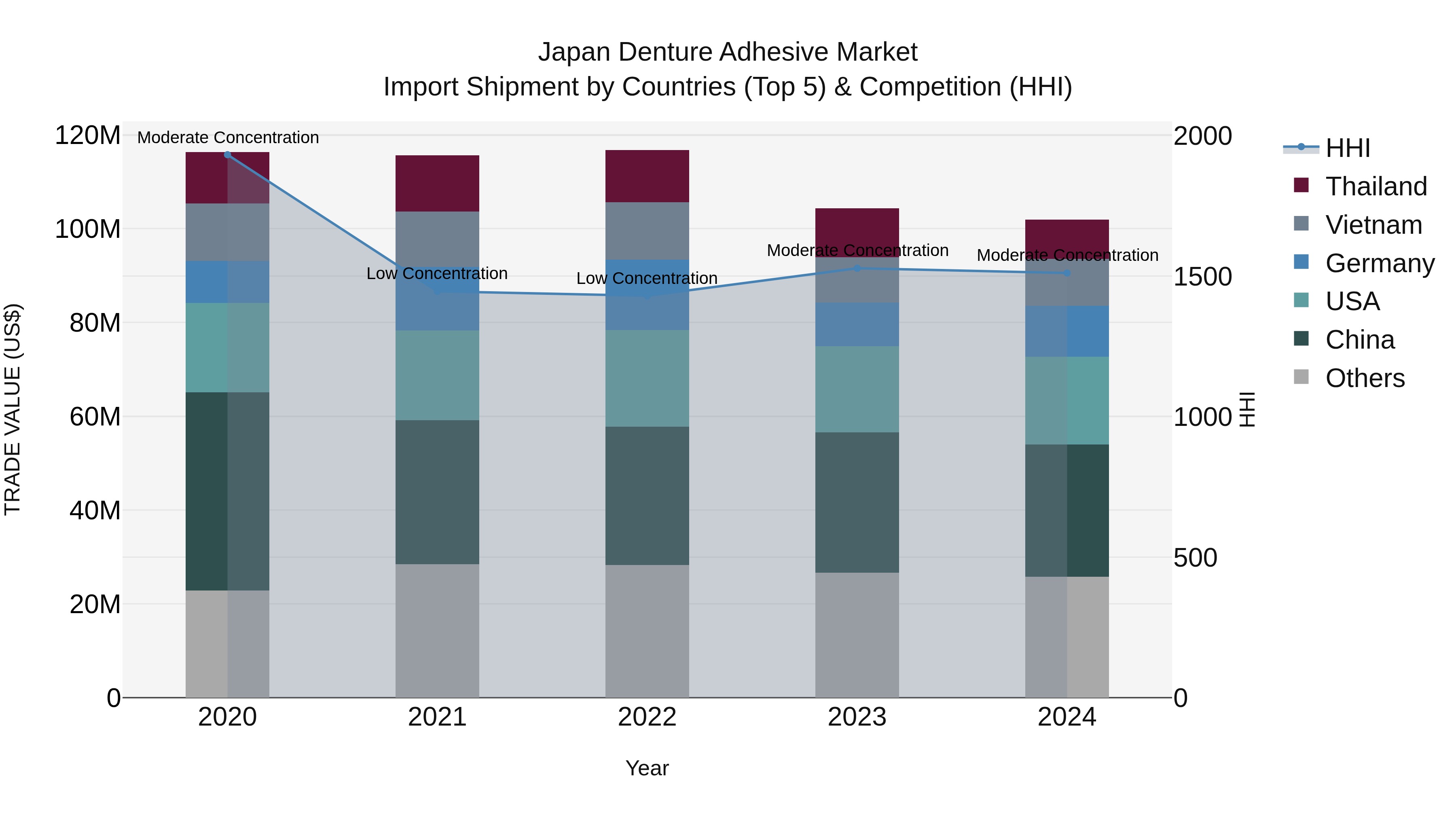
Task: Click the 2021 Vietnam bar segment
Action: (x=438, y=240)
